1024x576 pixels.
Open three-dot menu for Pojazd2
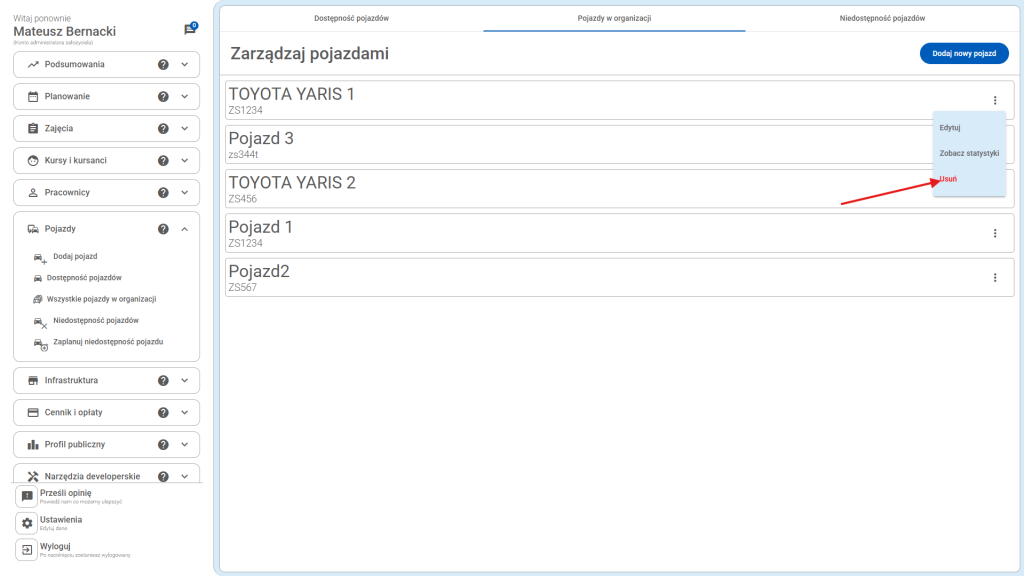pyautogui.click(x=994, y=277)
